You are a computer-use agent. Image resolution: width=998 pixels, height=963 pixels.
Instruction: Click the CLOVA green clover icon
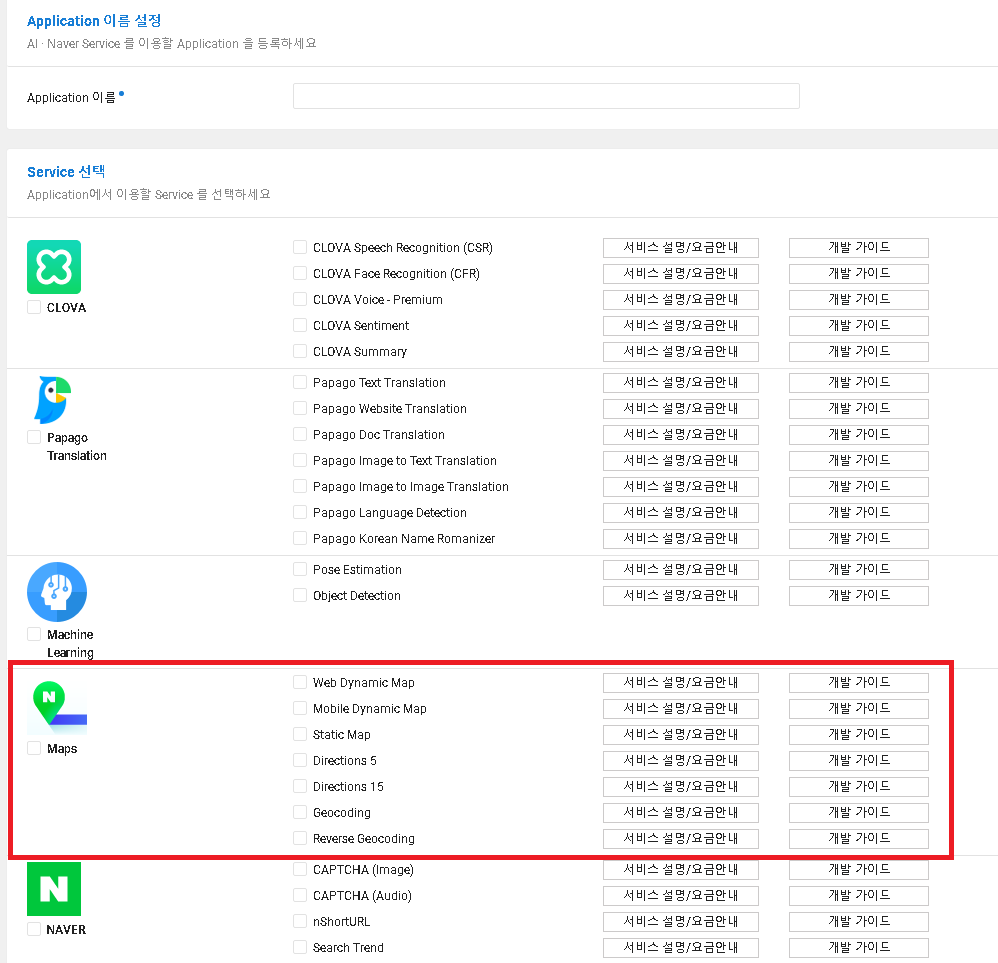click(54, 267)
